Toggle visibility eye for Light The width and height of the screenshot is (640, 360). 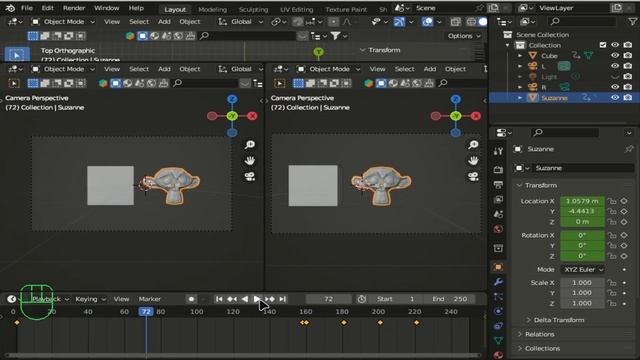[615, 76]
